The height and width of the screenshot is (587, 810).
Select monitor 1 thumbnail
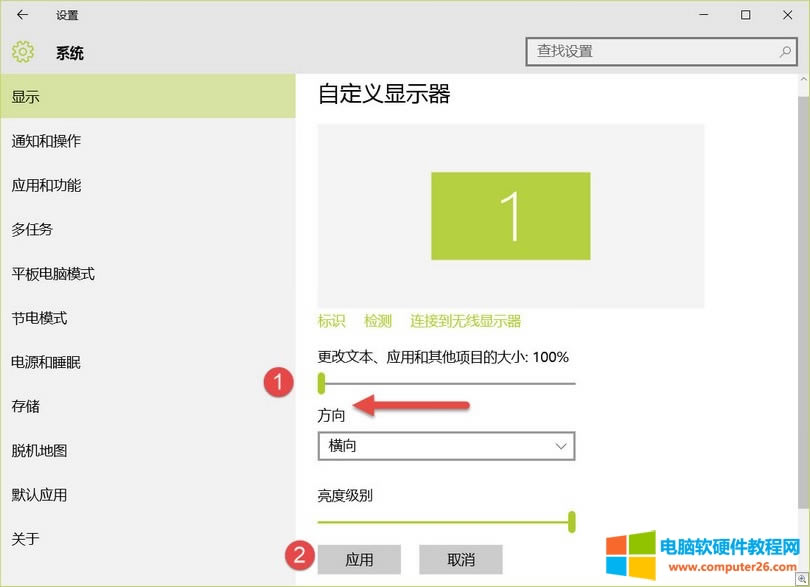click(x=511, y=216)
